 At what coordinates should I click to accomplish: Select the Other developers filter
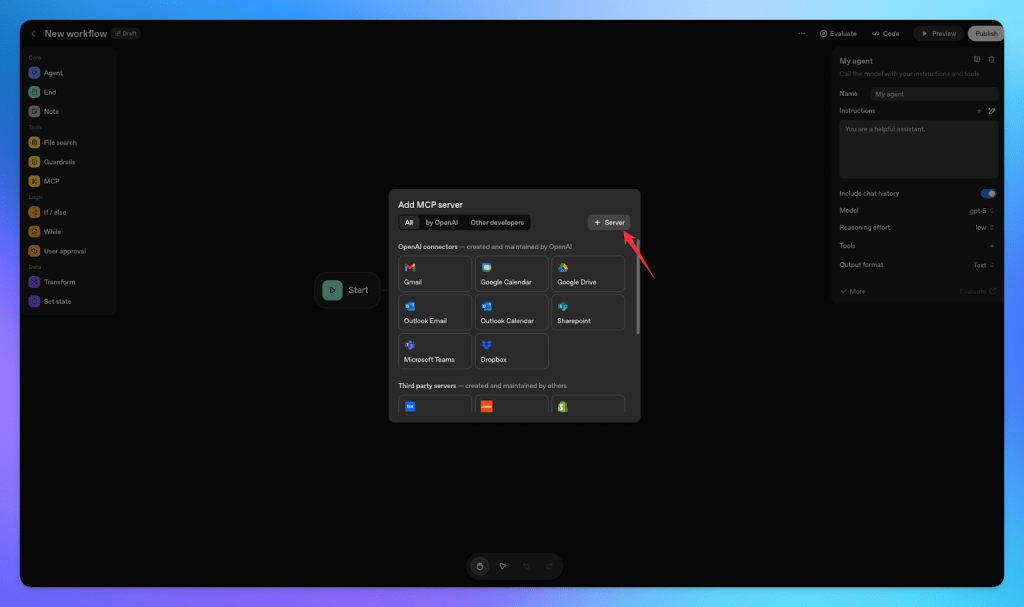[496, 222]
